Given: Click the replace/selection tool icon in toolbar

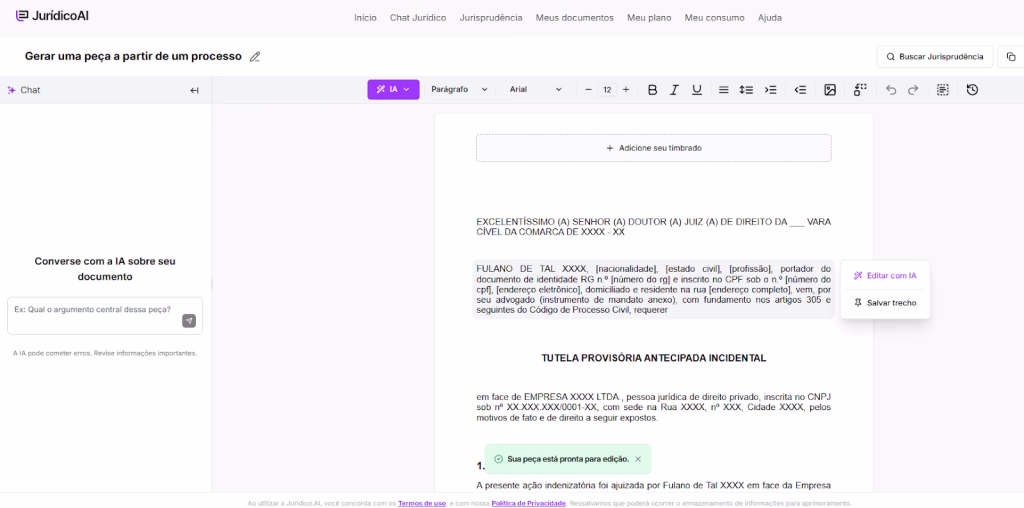Looking at the screenshot, I should (x=860, y=90).
